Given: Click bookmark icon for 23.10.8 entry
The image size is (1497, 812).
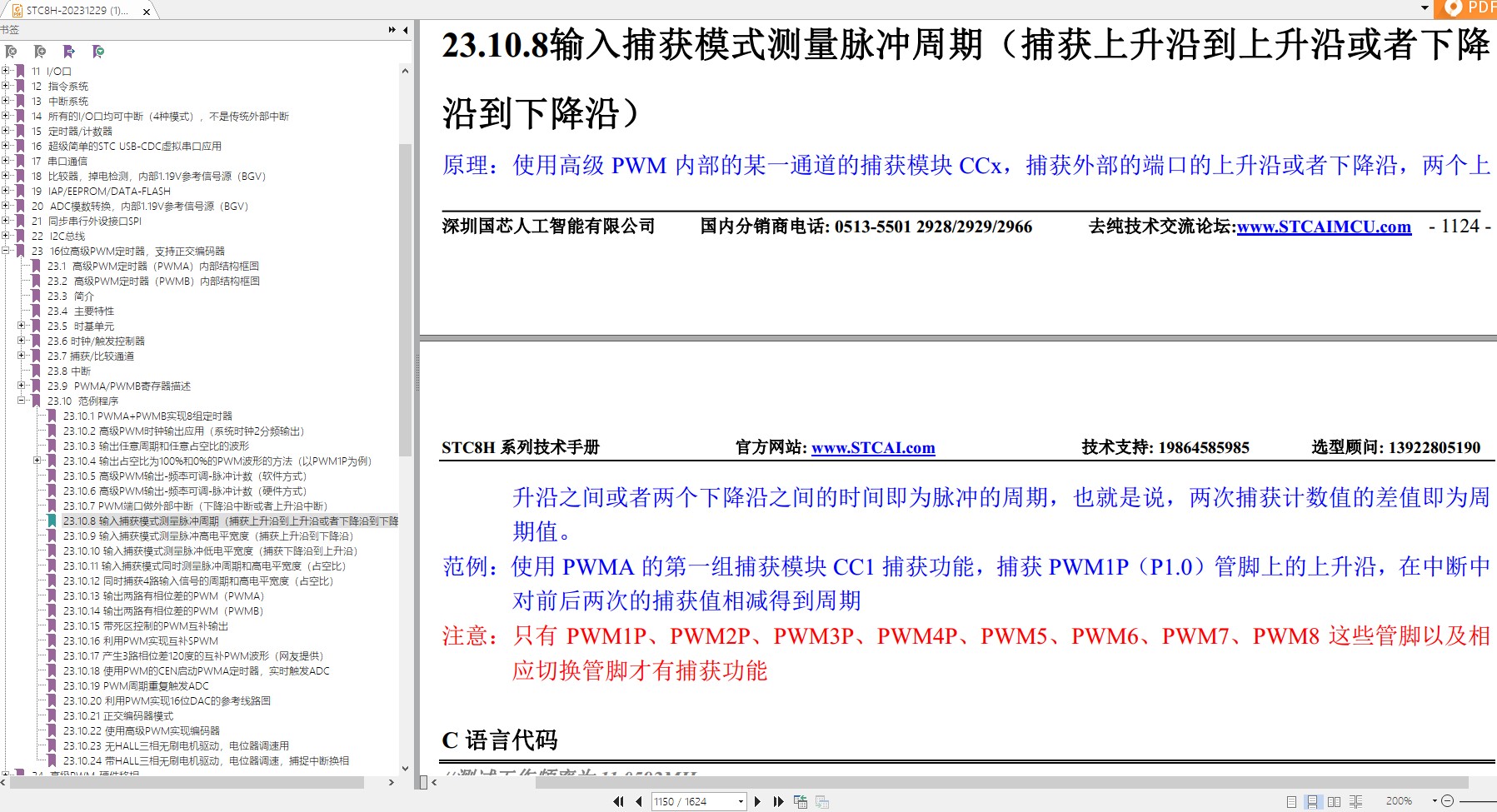Looking at the screenshot, I should click(52, 521).
